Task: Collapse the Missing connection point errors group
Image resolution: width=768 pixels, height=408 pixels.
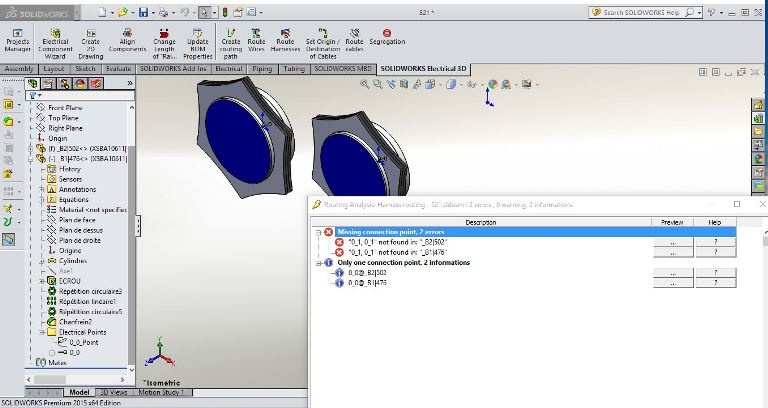Action: (318, 232)
